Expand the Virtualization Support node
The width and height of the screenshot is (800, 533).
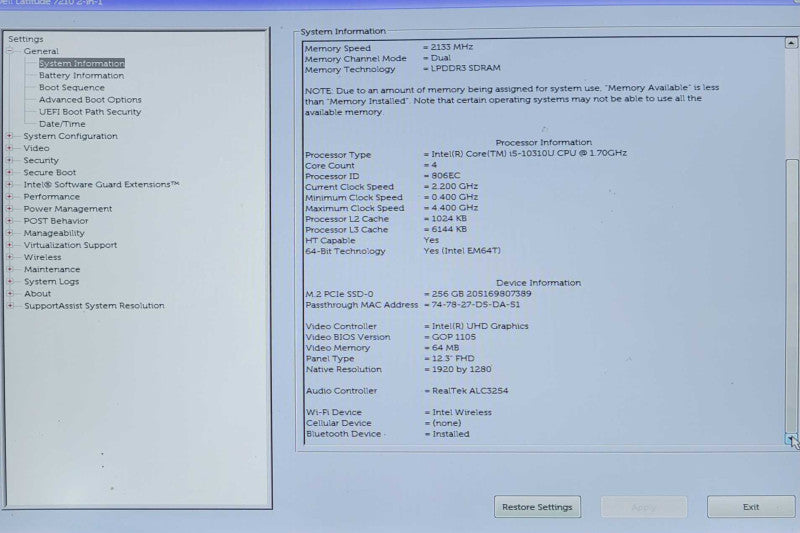[9, 245]
